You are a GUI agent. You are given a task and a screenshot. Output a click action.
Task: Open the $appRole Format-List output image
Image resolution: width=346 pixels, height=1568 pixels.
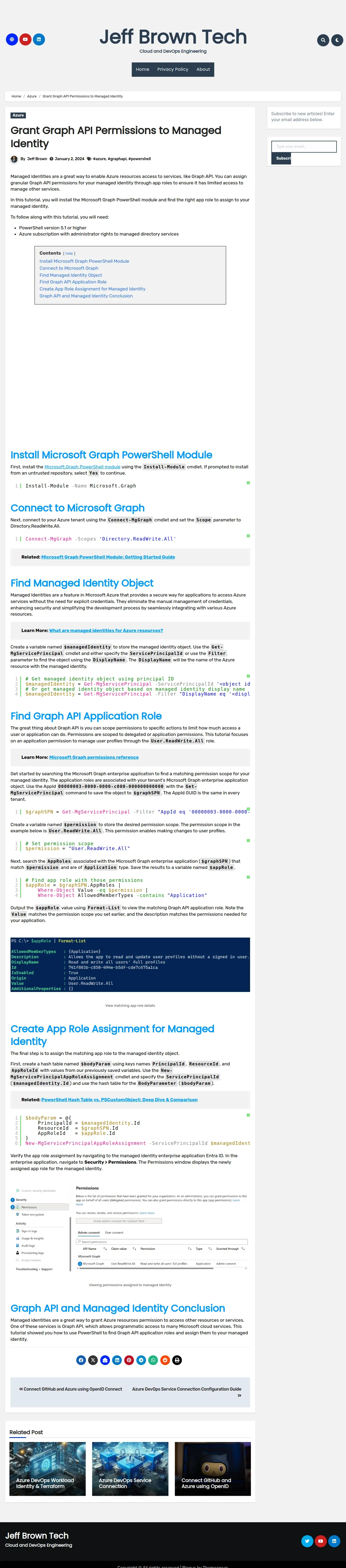tap(130, 965)
